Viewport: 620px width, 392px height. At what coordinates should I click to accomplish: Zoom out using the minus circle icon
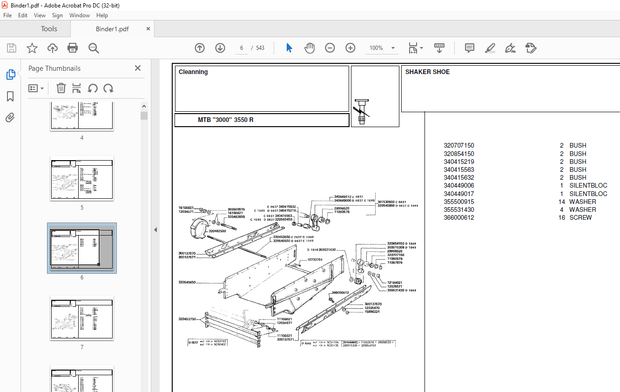click(x=330, y=48)
